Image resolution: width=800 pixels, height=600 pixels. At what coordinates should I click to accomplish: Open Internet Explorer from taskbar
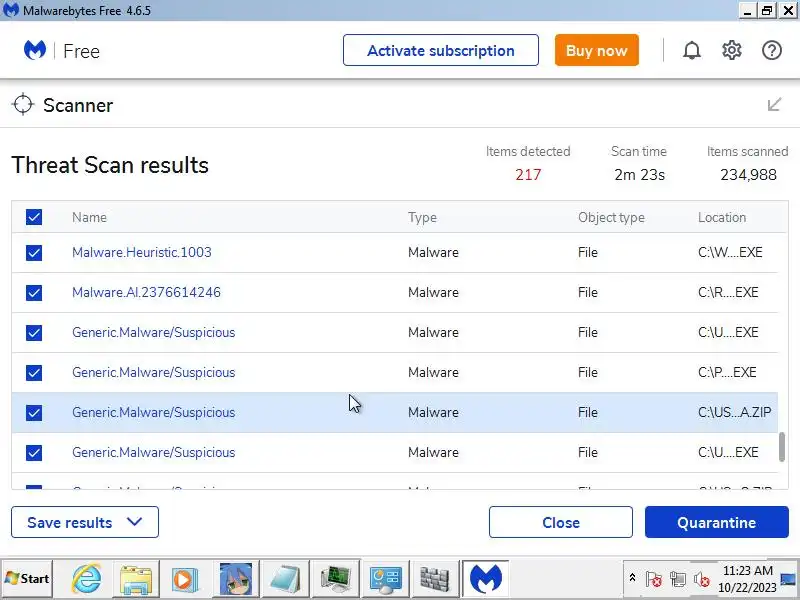click(x=87, y=579)
